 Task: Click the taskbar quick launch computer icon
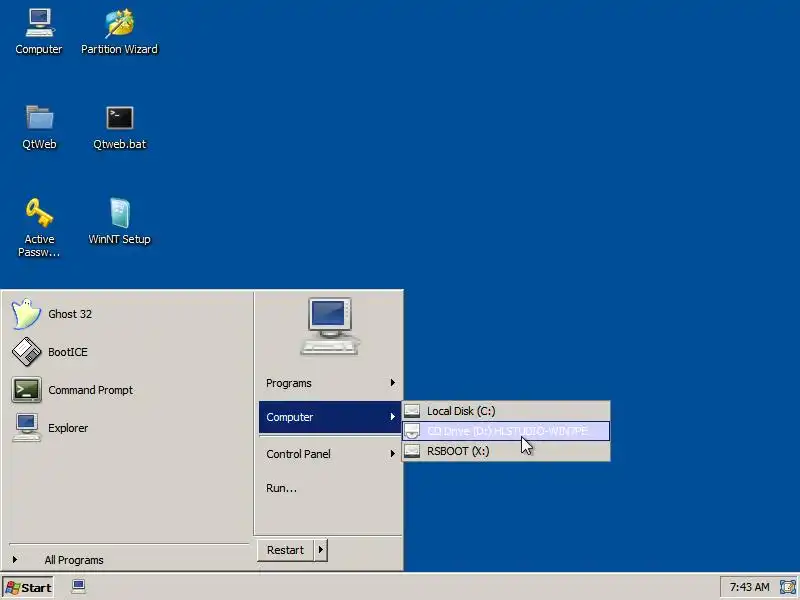point(78,587)
